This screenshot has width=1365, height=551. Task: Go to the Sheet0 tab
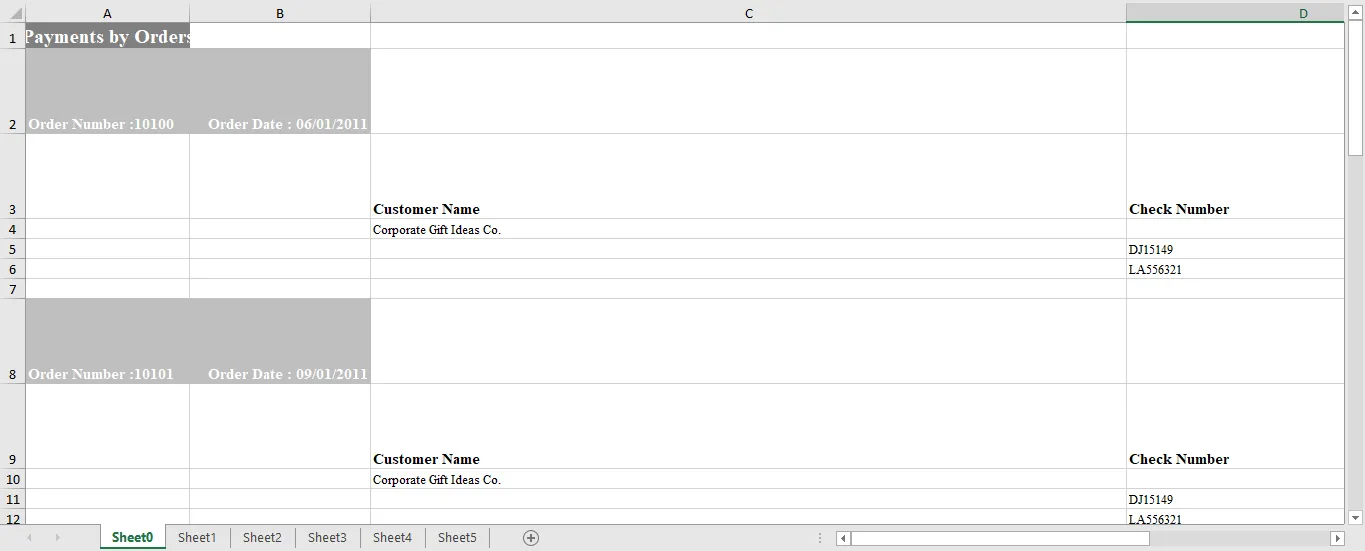click(132, 538)
